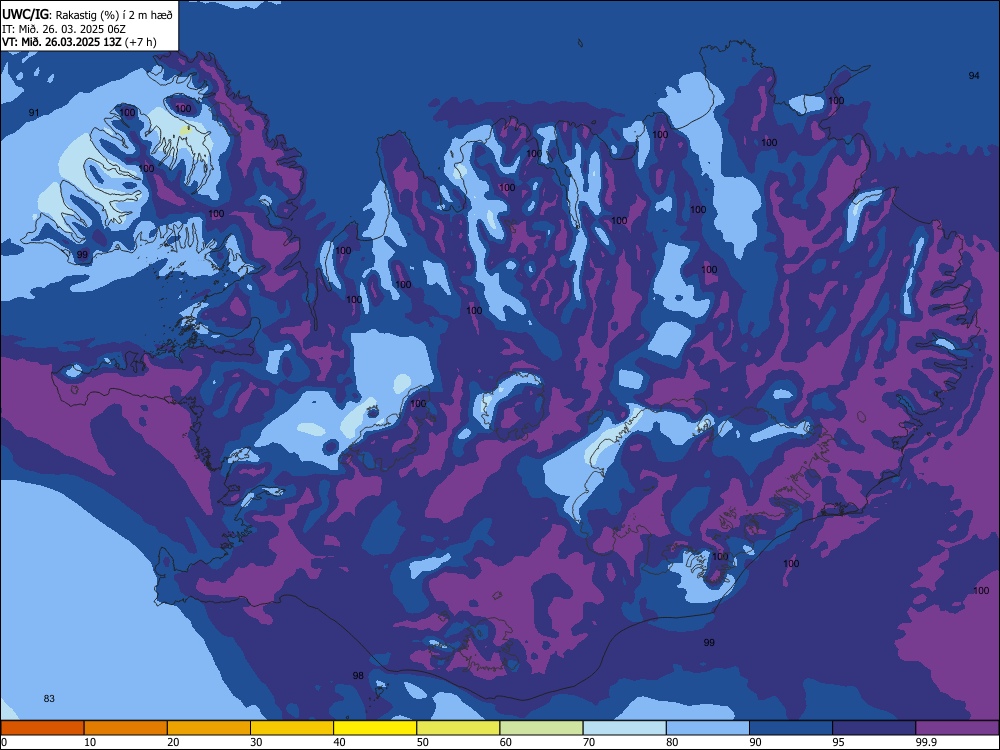Click the '30' legend tick label
The height and width of the screenshot is (750, 1000).
256,742
